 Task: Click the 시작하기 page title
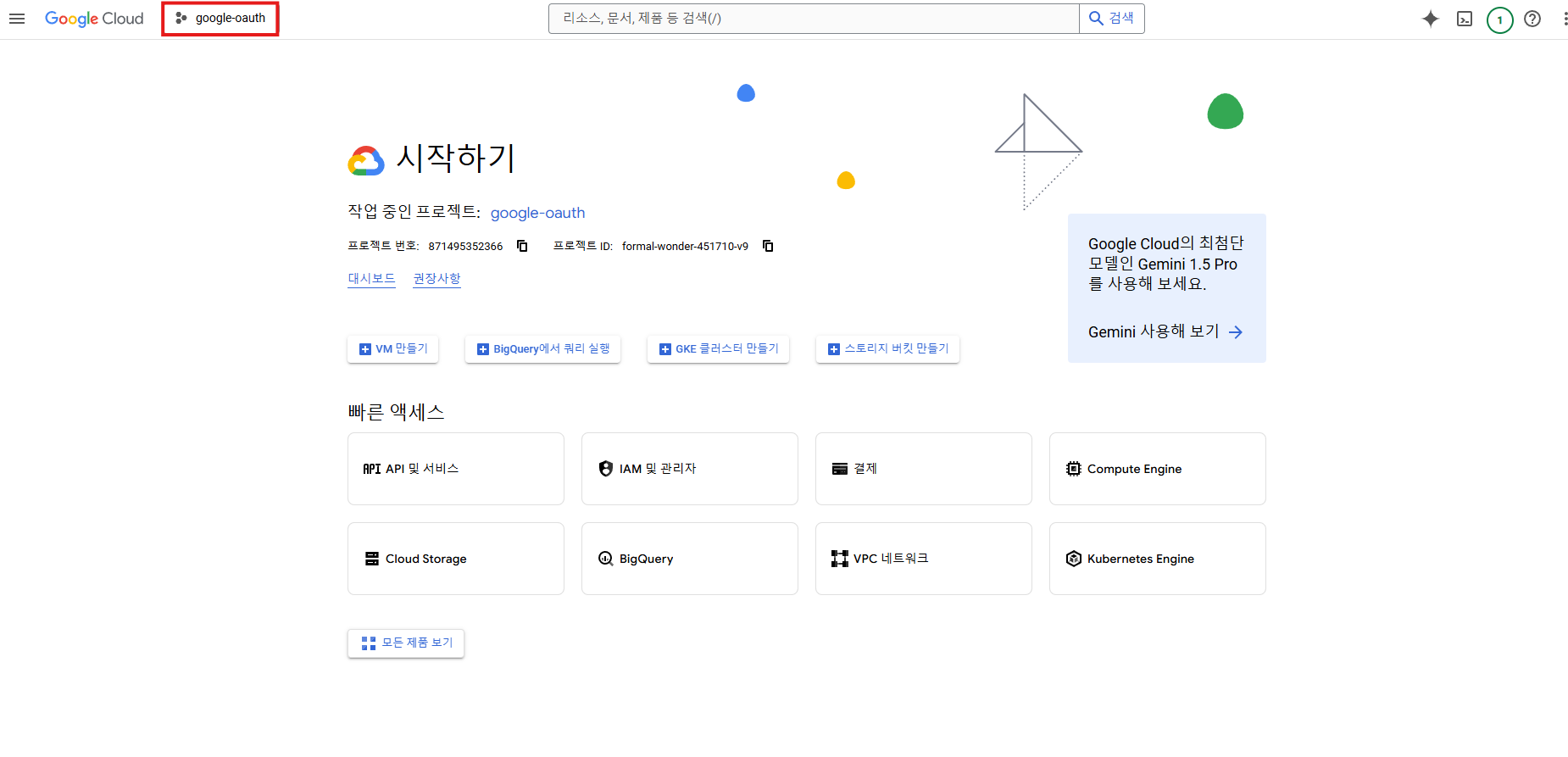coord(456,159)
